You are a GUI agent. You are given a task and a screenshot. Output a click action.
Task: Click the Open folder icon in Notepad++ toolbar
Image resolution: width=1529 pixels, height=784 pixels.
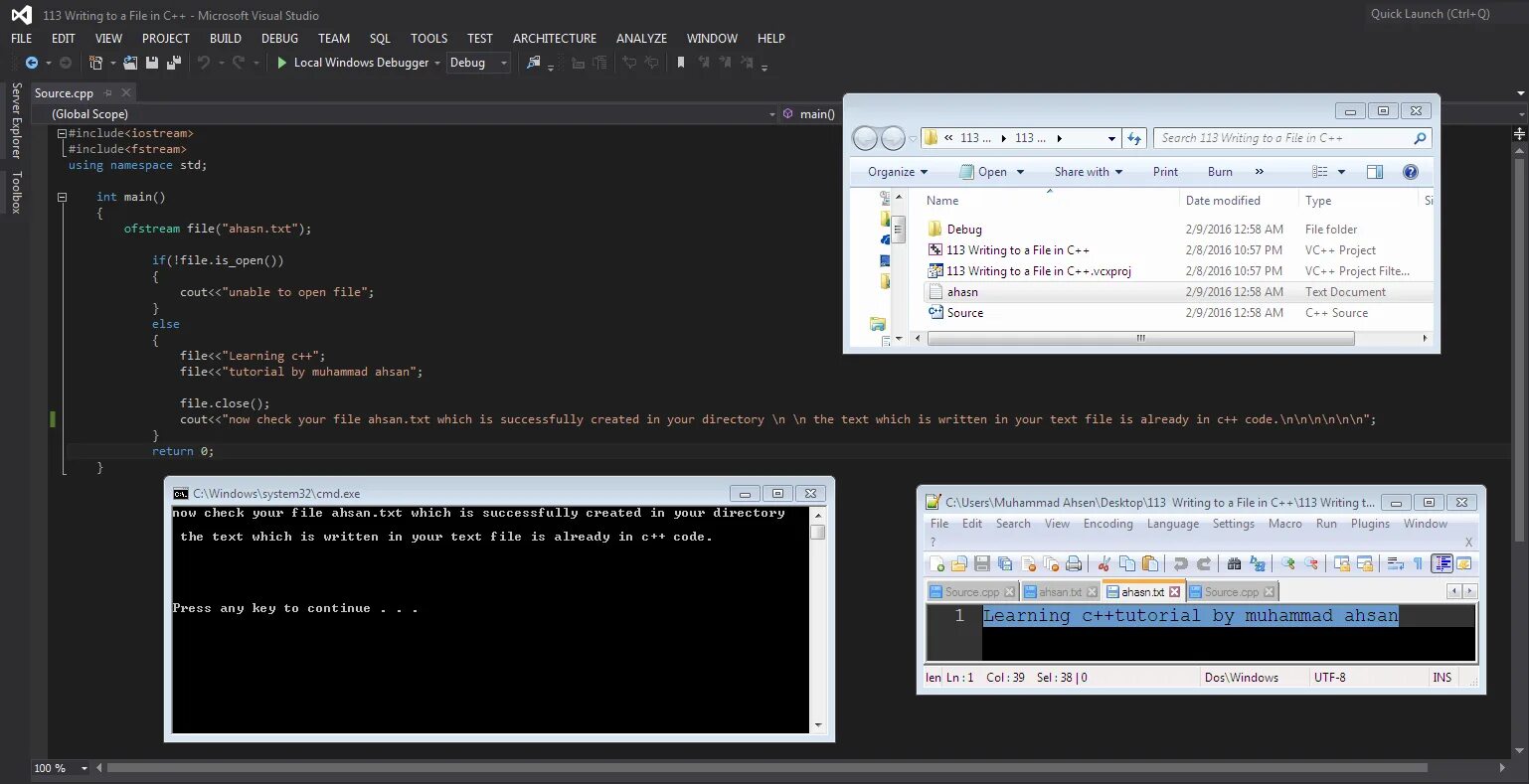(x=959, y=564)
